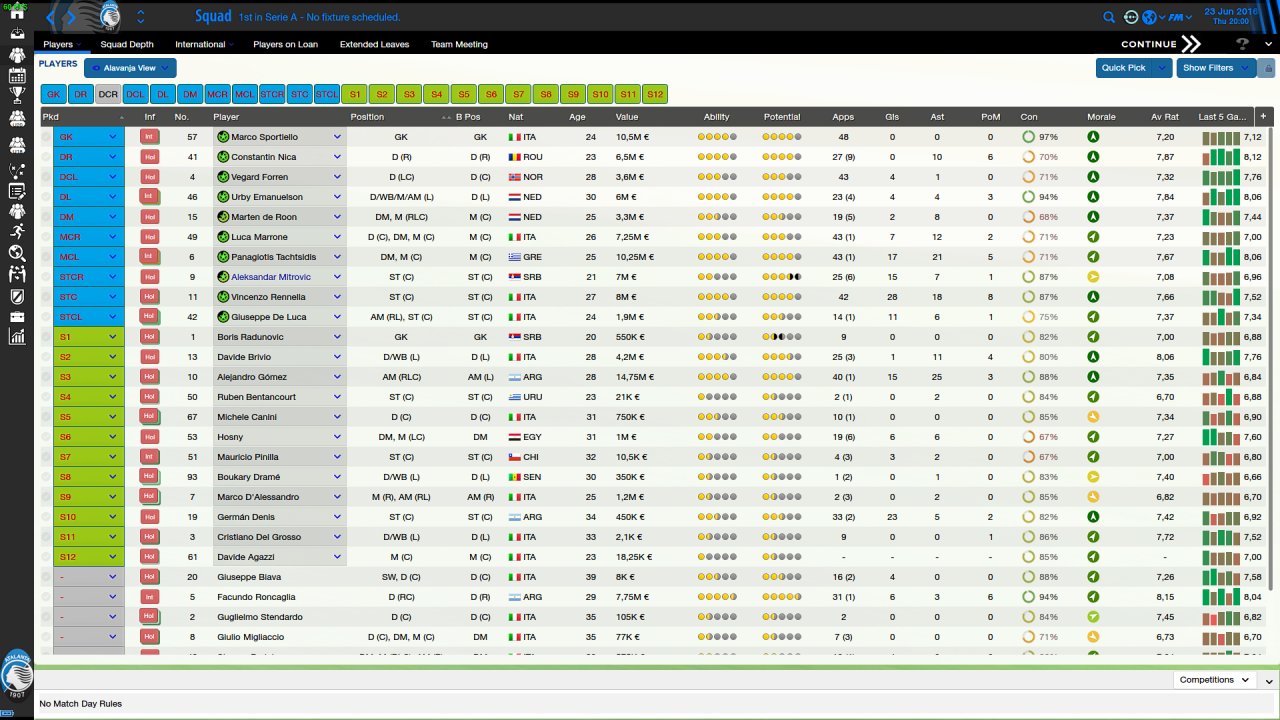Select the S12 substitute slot button
1280x720 pixels.
point(654,94)
